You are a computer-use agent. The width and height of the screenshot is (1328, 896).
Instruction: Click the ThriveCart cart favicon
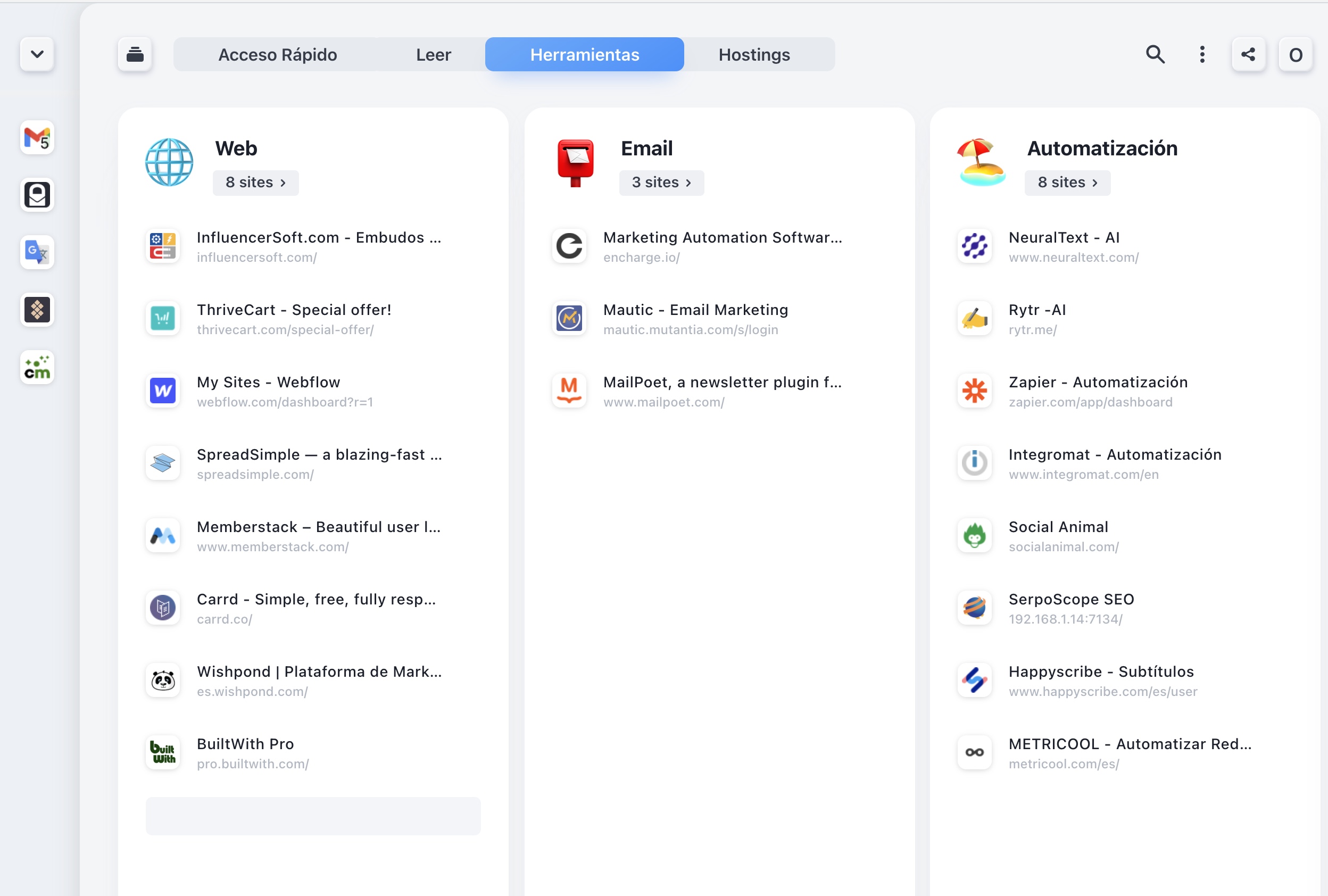tap(163, 318)
